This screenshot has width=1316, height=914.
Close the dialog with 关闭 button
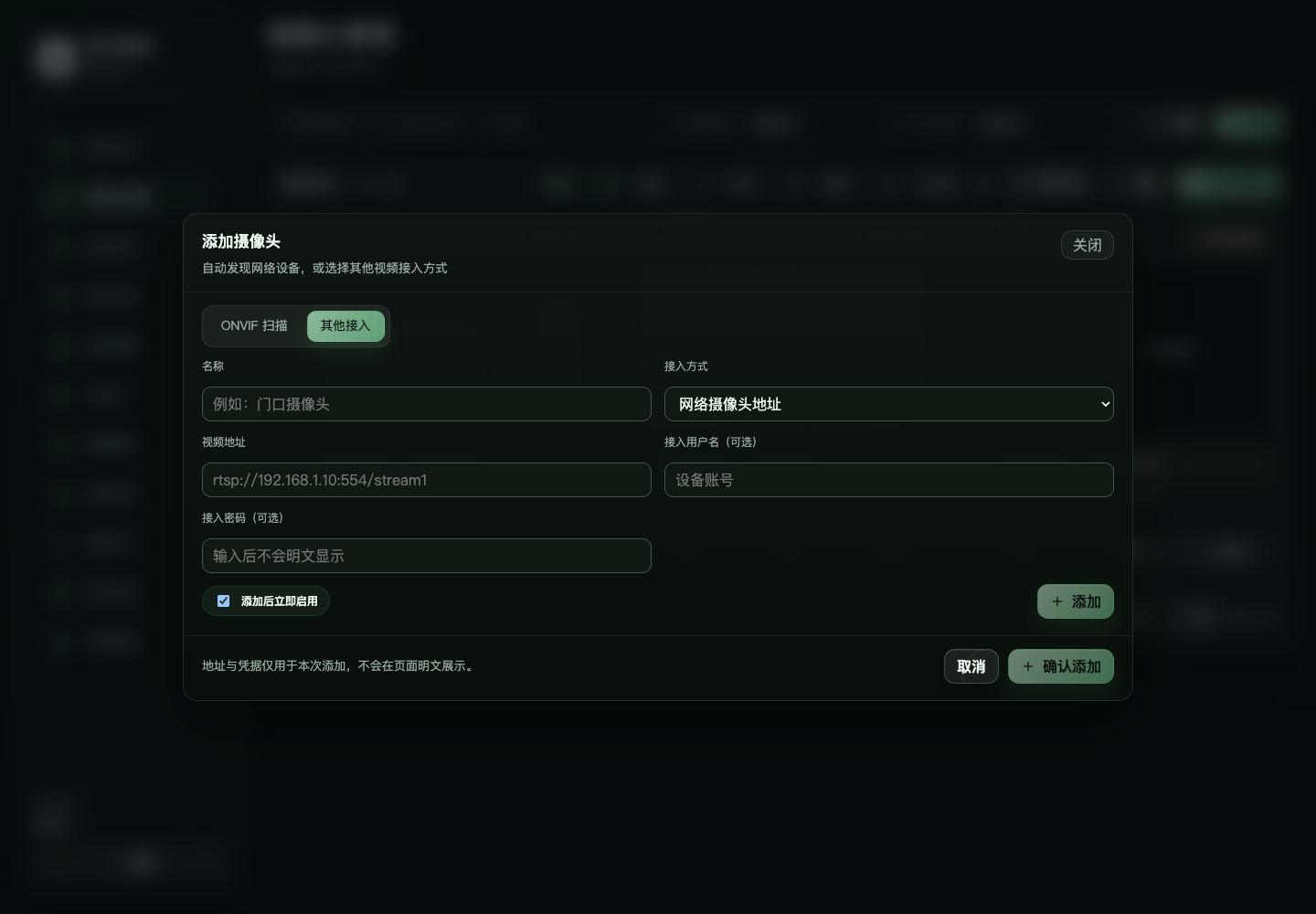tap(1087, 245)
